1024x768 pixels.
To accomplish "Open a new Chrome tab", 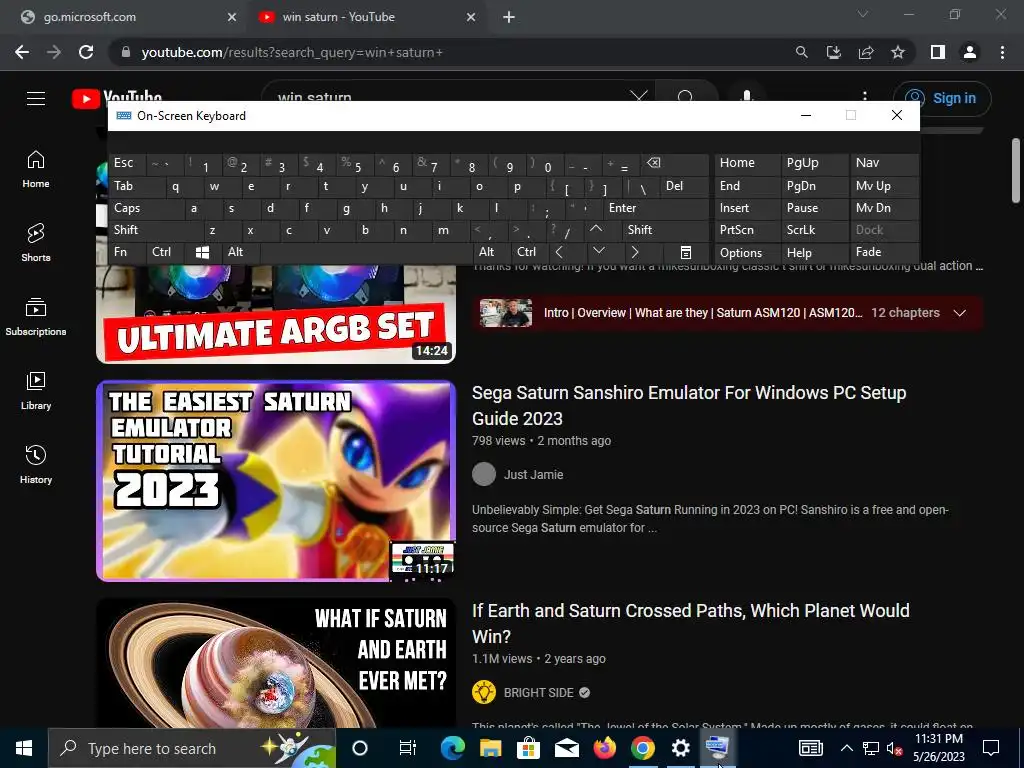I will click(509, 17).
